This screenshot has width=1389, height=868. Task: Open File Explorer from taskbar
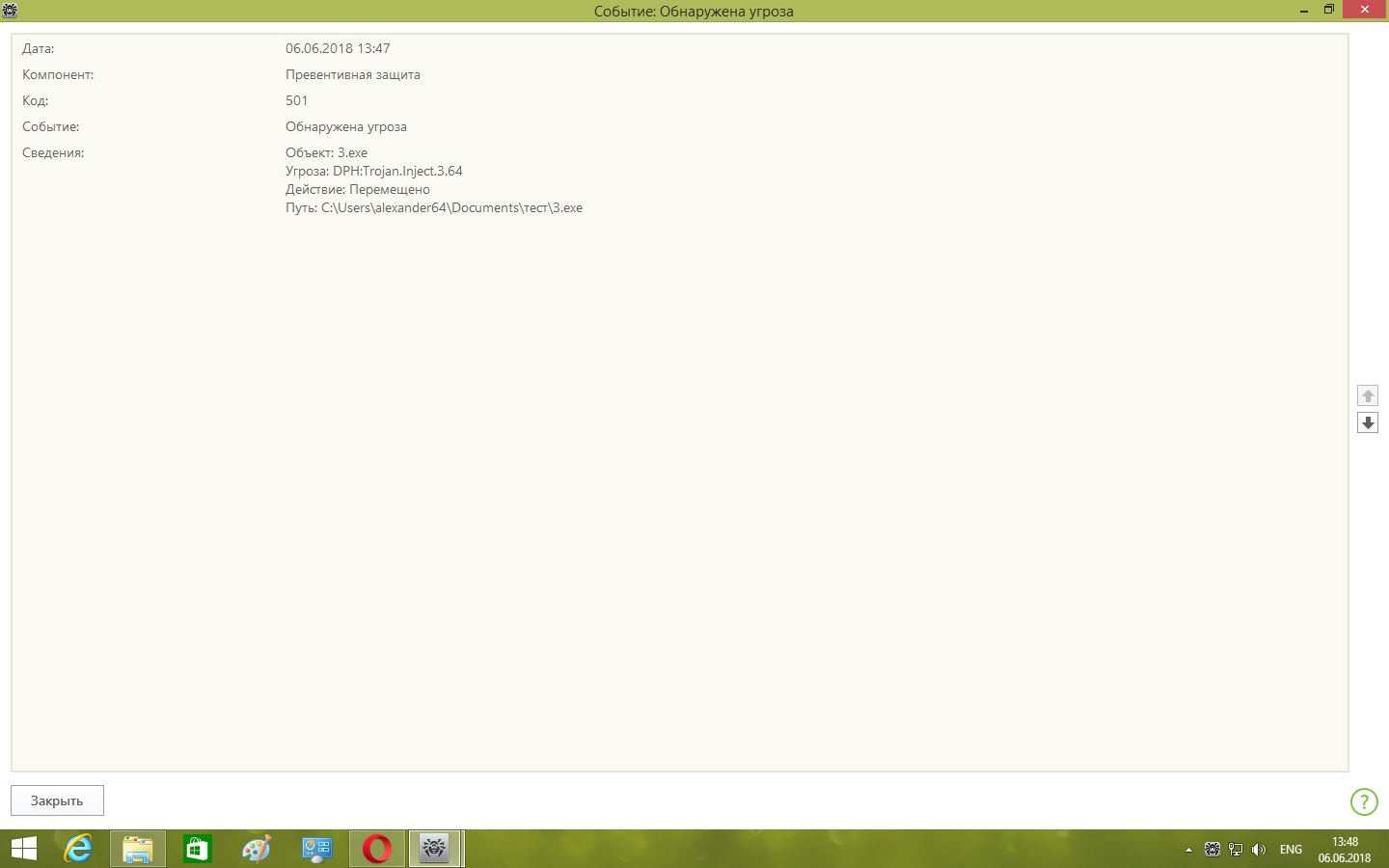pyautogui.click(x=138, y=849)
